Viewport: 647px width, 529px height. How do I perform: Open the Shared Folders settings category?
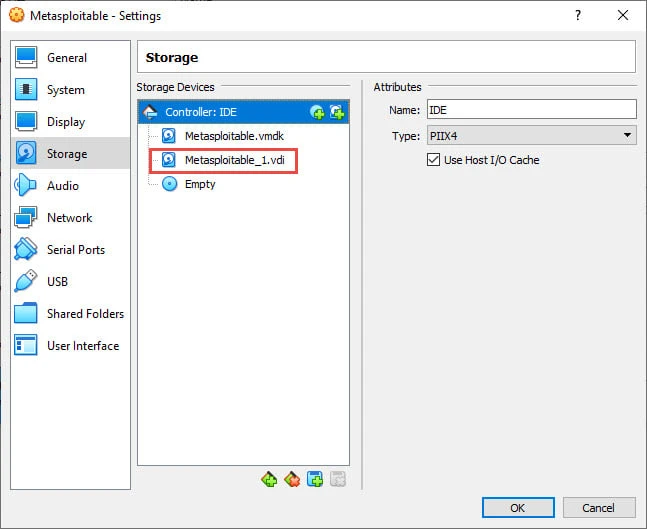coord(70,314)
